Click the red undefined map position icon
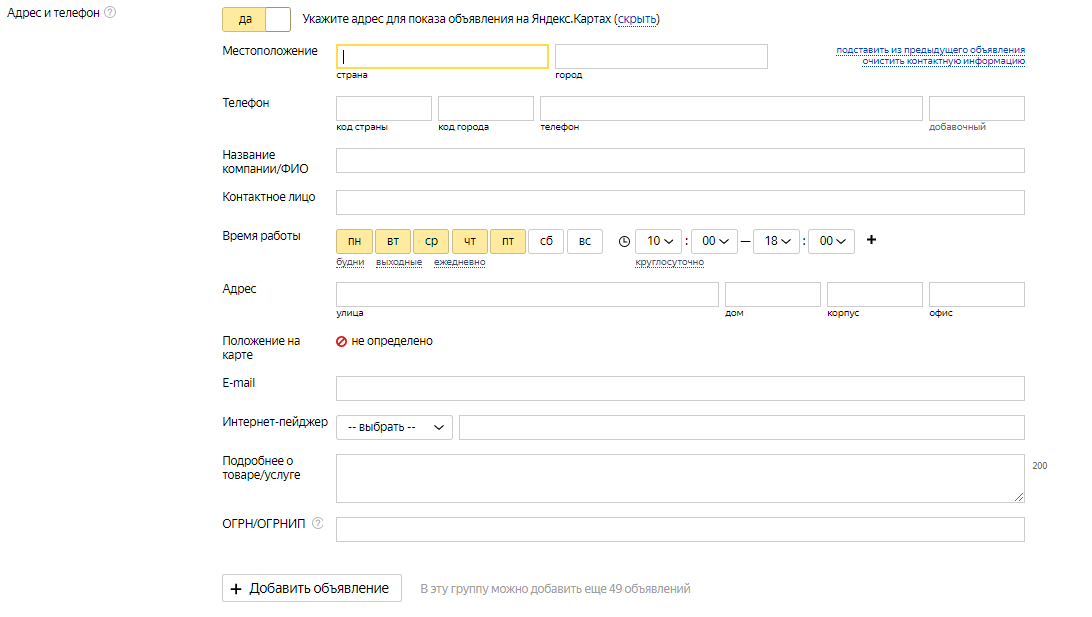 pyautogui.click(x=342, y=341)
